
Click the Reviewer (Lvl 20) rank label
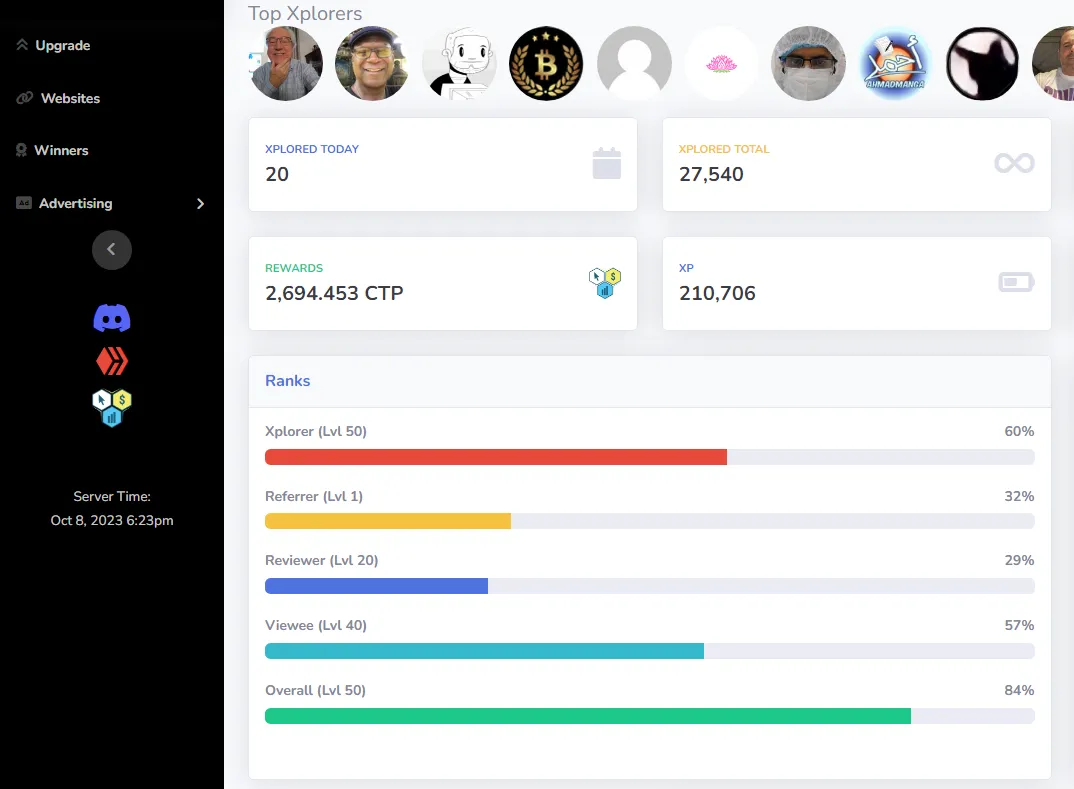[x=321, y=560]
